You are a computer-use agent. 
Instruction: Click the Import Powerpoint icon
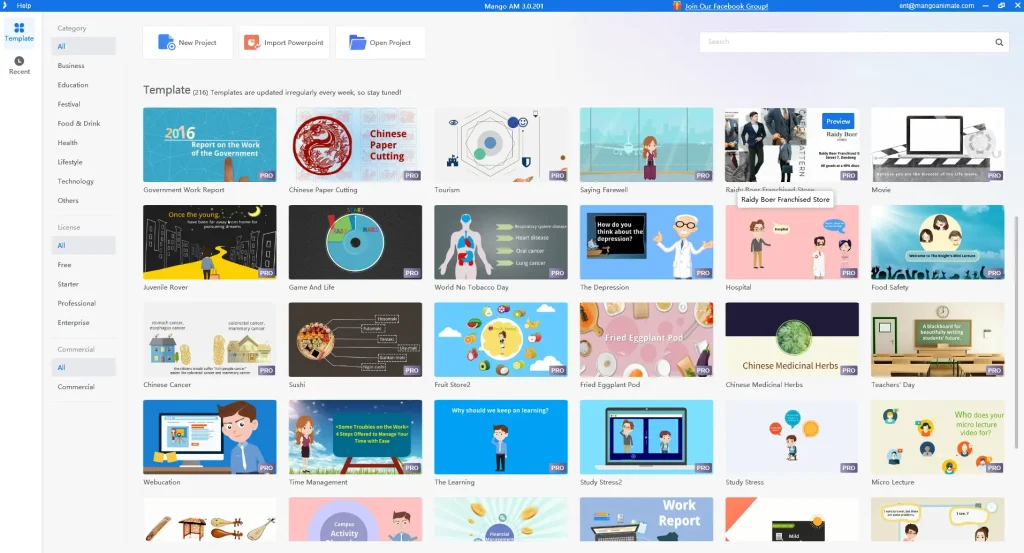click(252, 42)
